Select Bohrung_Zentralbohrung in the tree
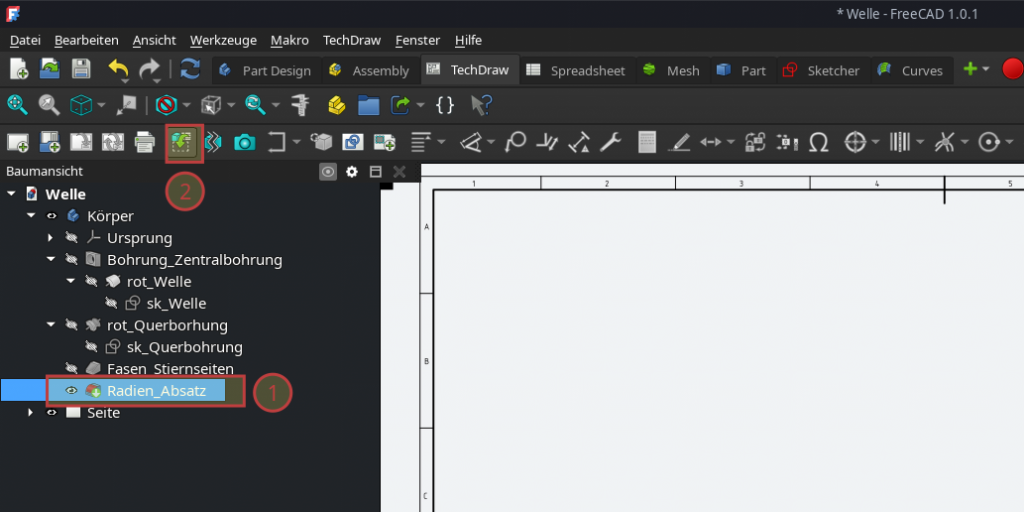 point(194,260)
